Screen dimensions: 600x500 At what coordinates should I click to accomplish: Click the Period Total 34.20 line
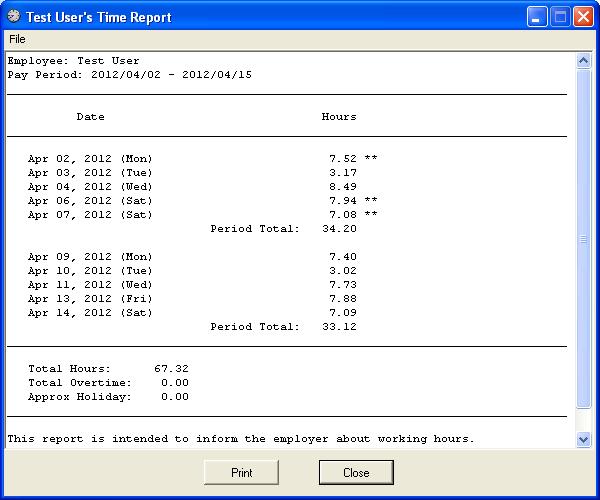point(283,229)
